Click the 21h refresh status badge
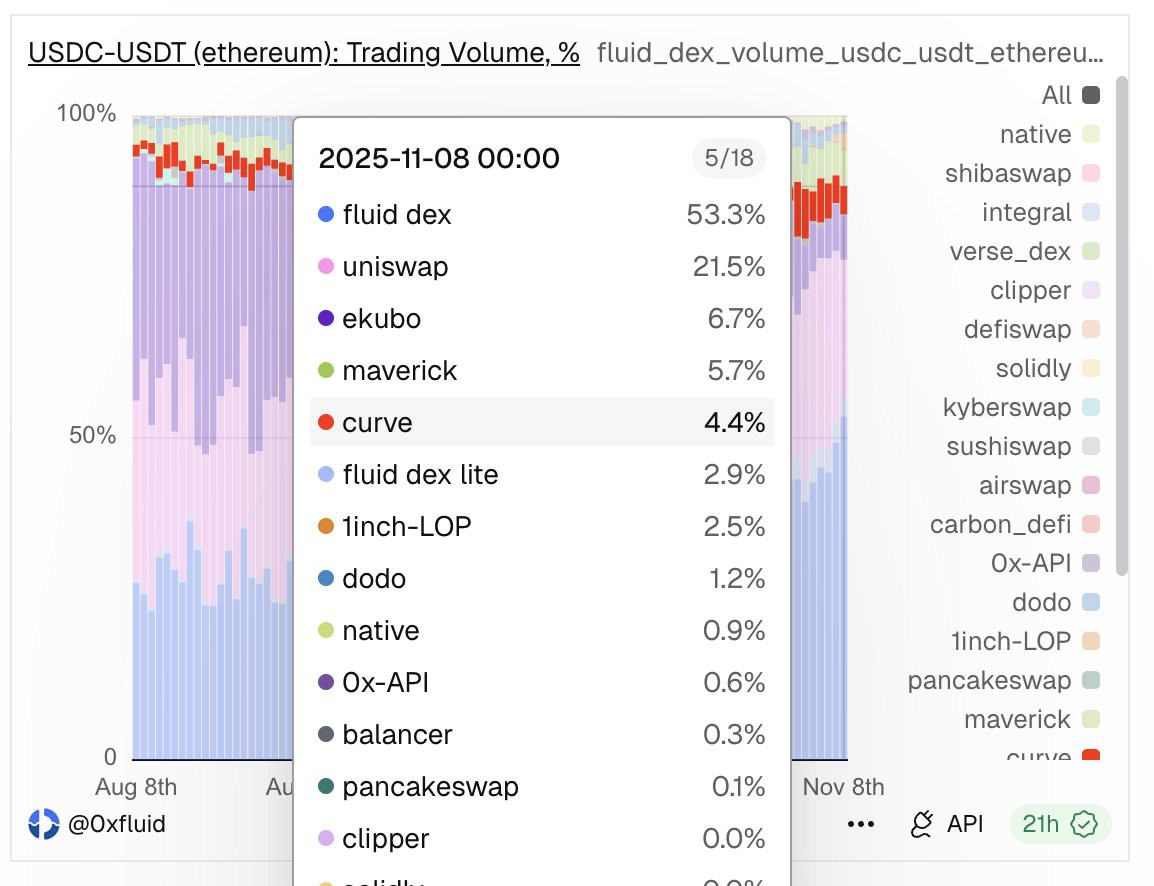The image size is (1154, 886). coord(1061,824)
